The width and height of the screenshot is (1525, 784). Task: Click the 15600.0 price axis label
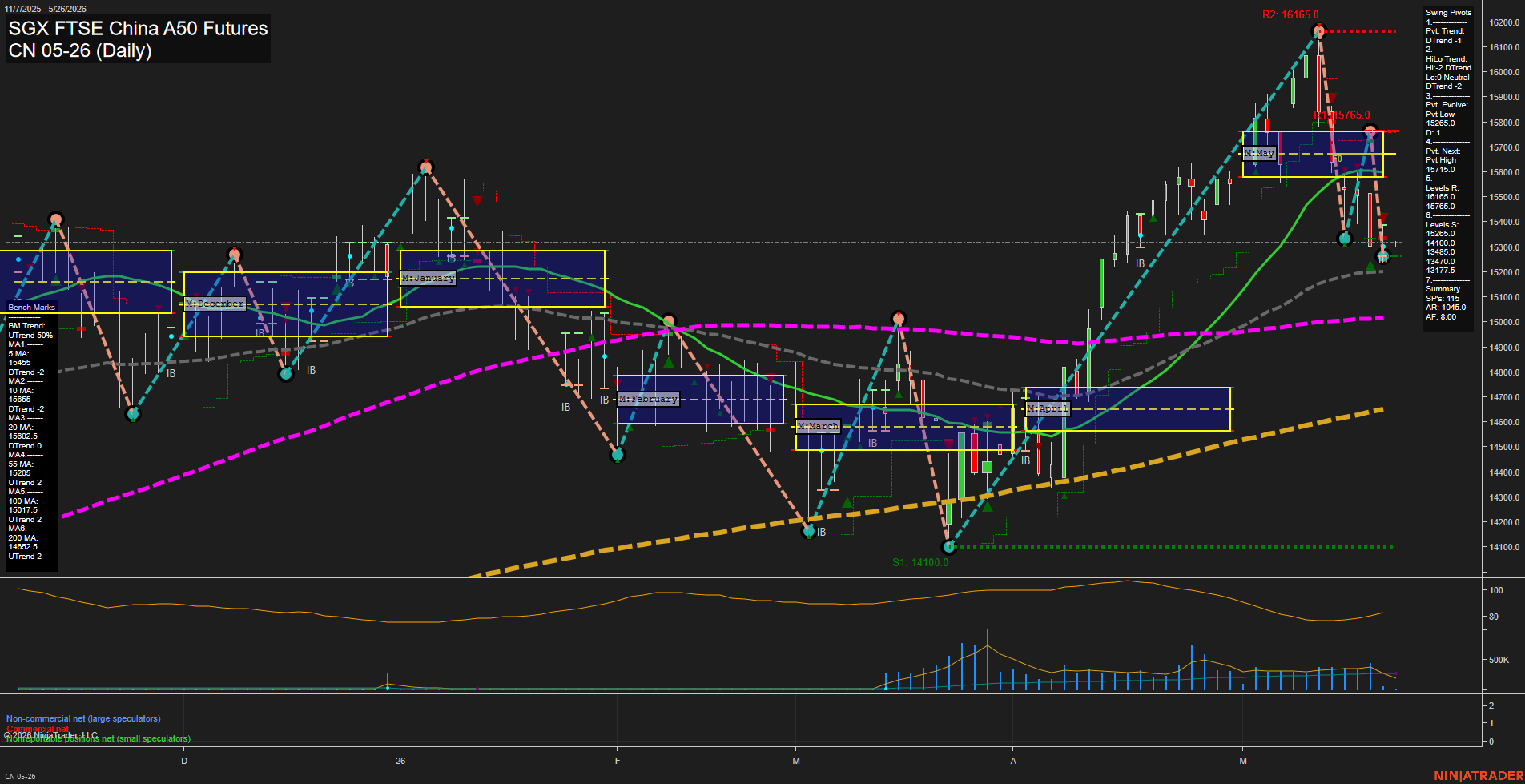[1504, 172]
